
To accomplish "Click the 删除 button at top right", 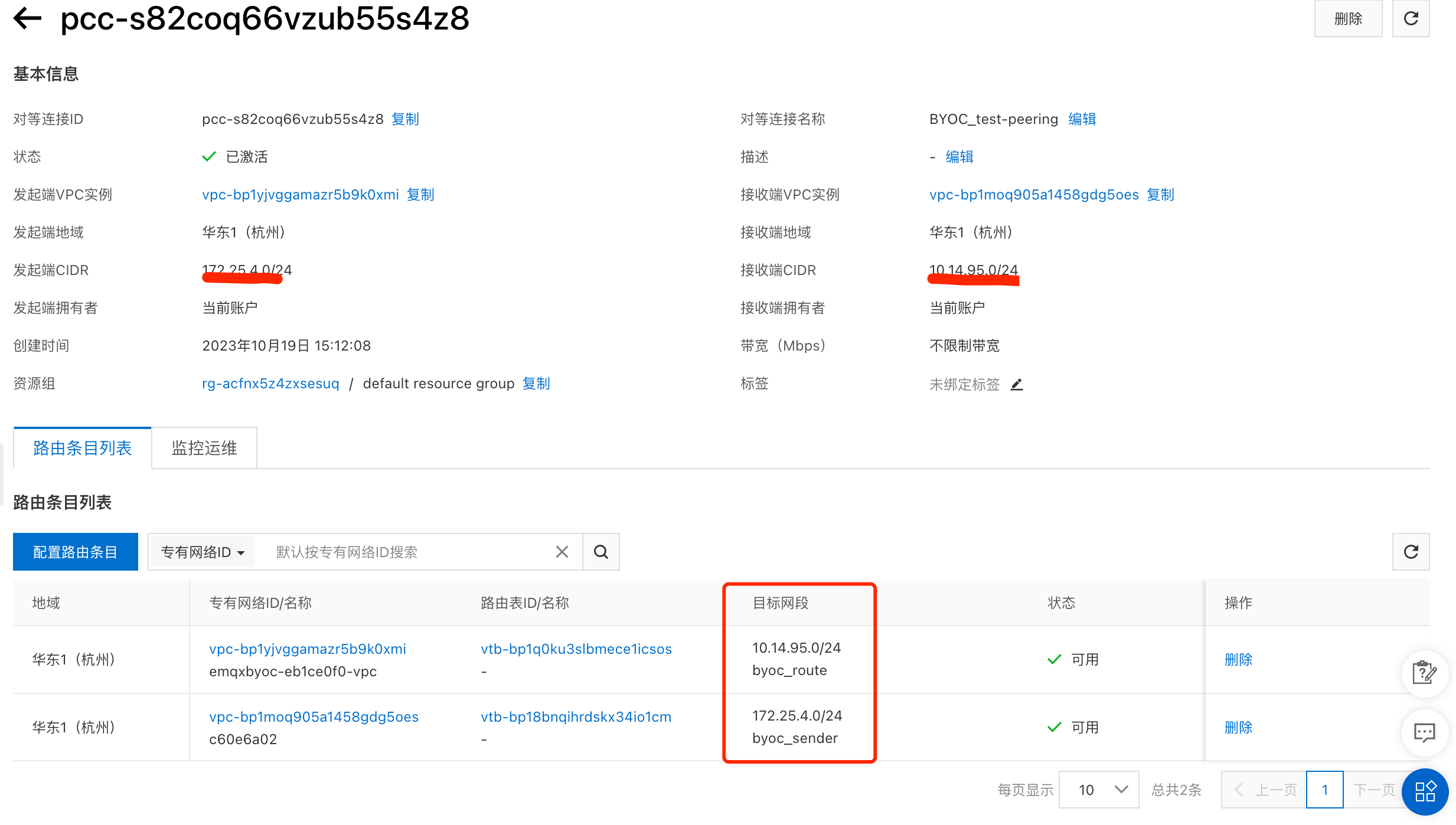I will click(x=1348, y=18).
